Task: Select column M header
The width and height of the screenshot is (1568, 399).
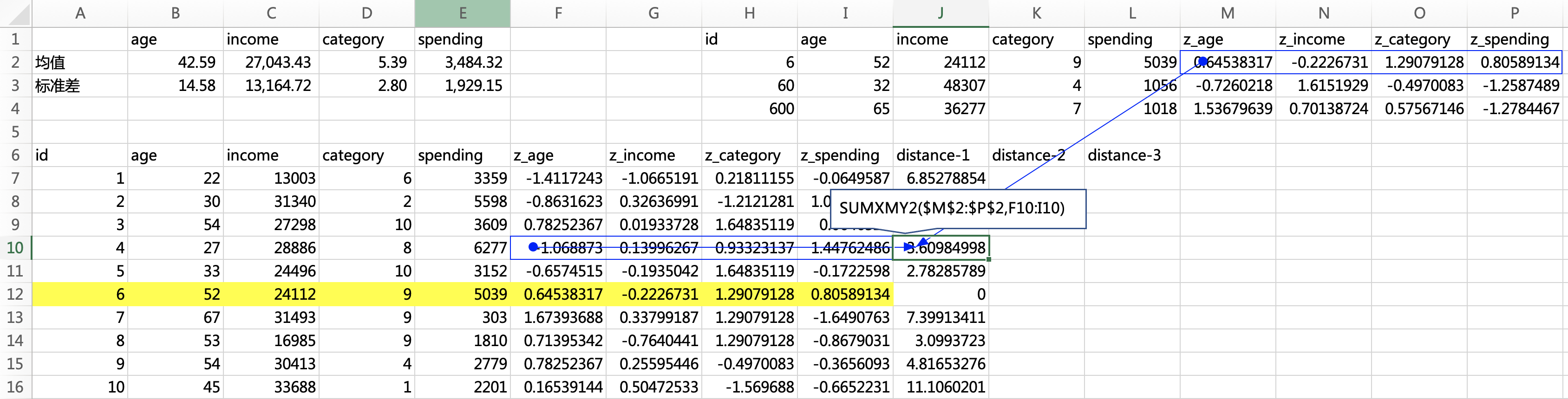Action: tap(1228, 13)
